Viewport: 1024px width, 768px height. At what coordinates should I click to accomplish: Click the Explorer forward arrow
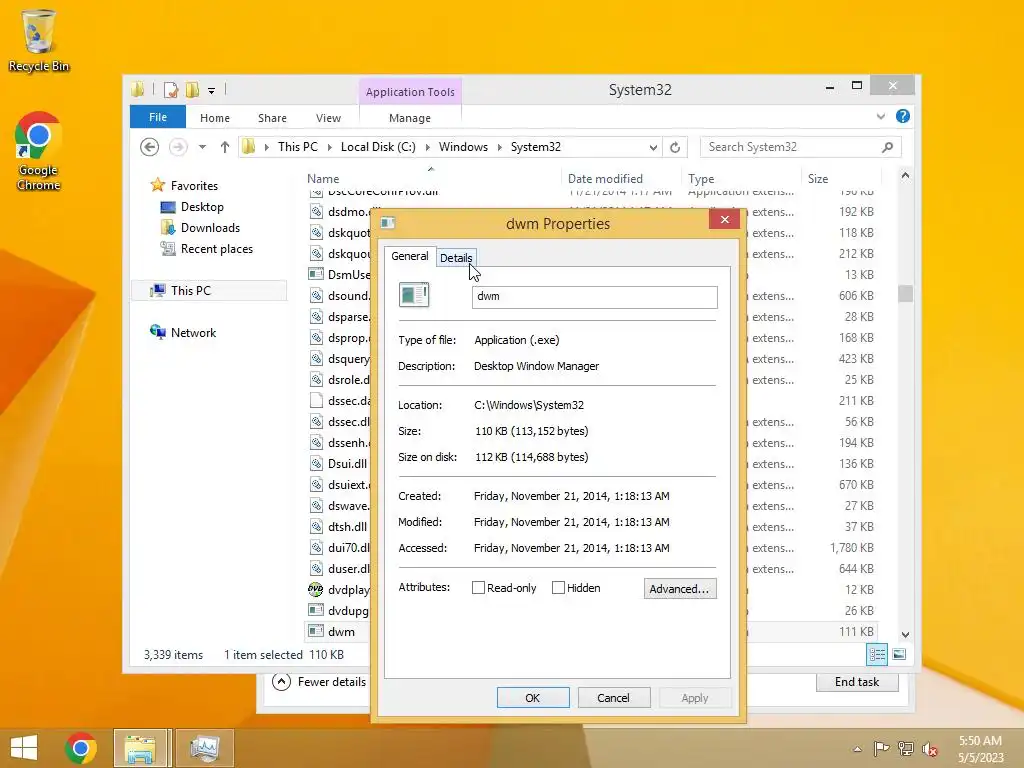[178, 147]
